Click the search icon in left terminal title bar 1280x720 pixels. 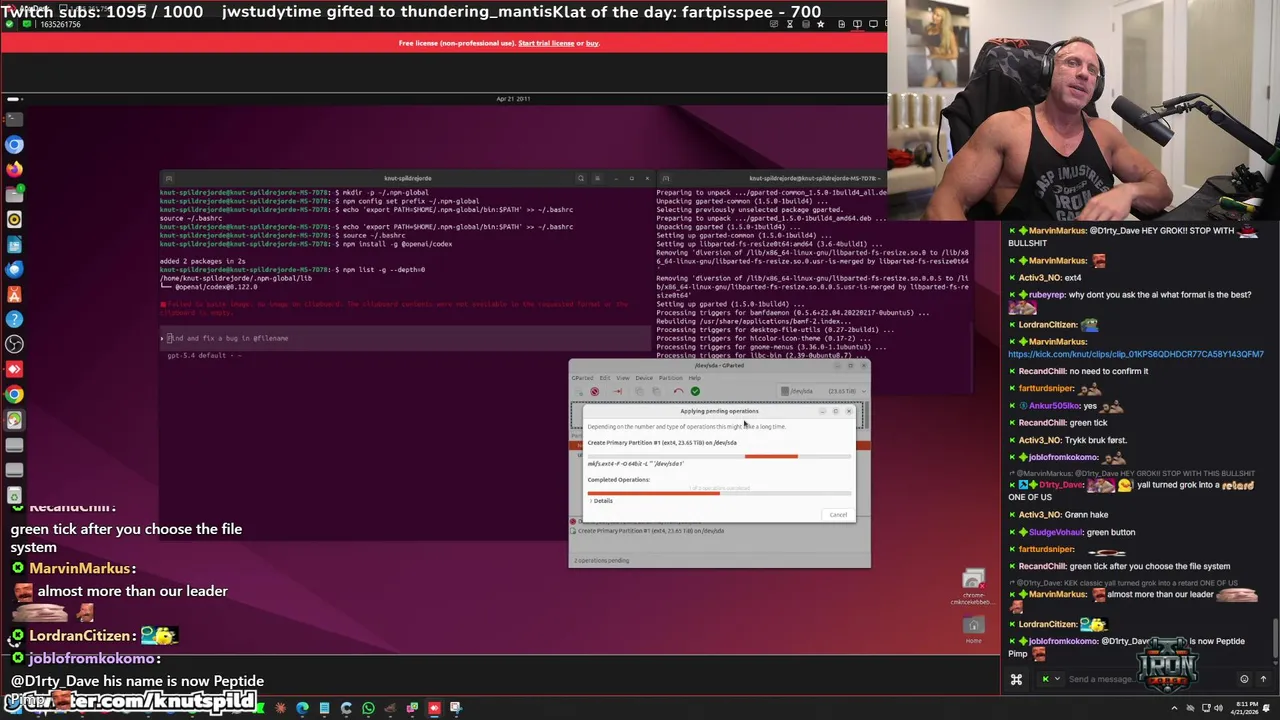(580, 178)
